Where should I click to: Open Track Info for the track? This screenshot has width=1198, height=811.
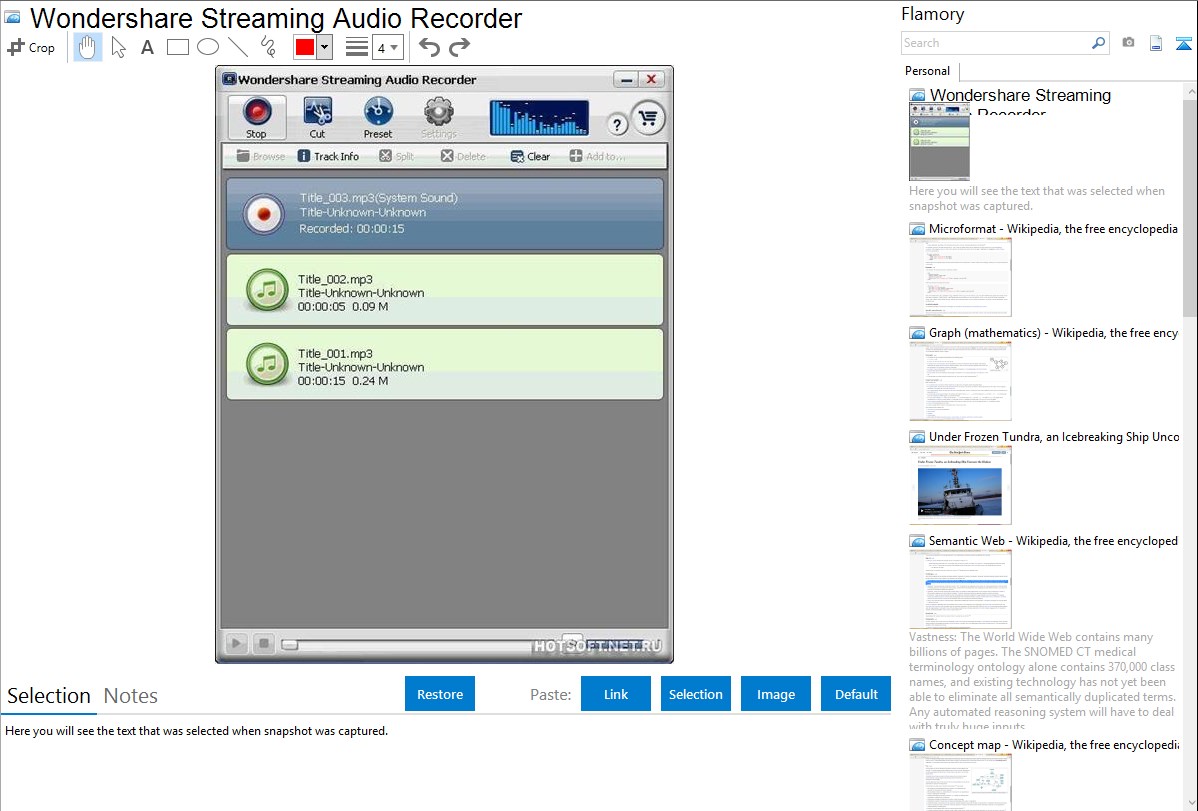click(x=328, y=156)
